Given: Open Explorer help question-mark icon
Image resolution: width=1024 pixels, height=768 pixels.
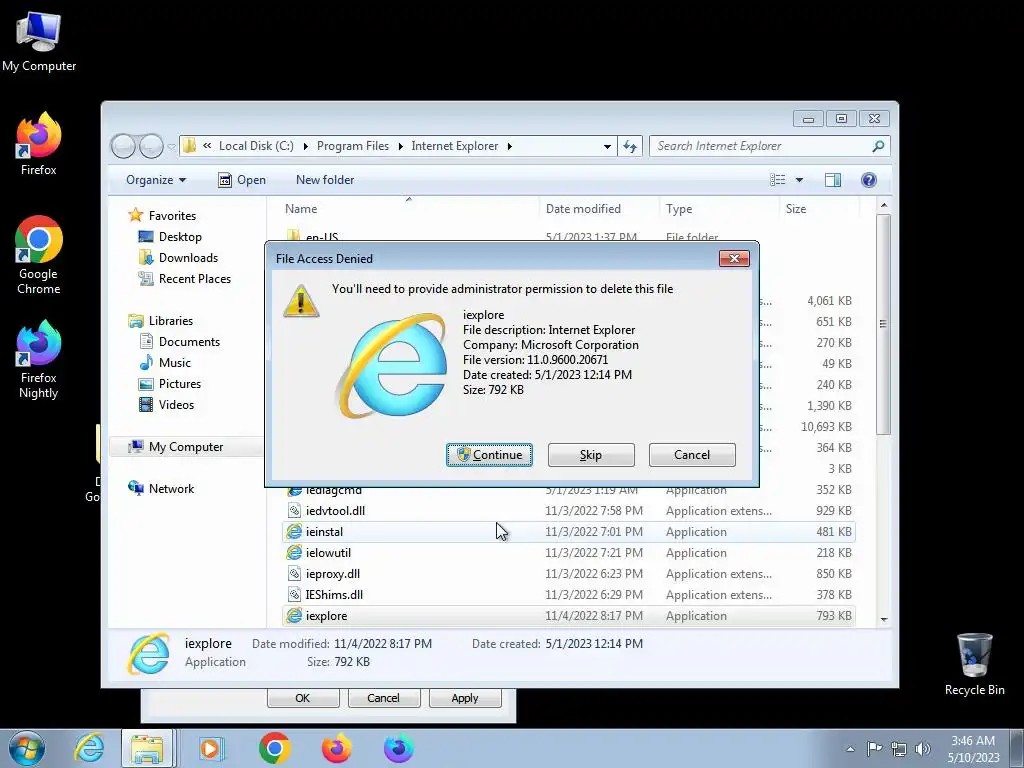Looking at the screenshot, I should coord(869,180).
